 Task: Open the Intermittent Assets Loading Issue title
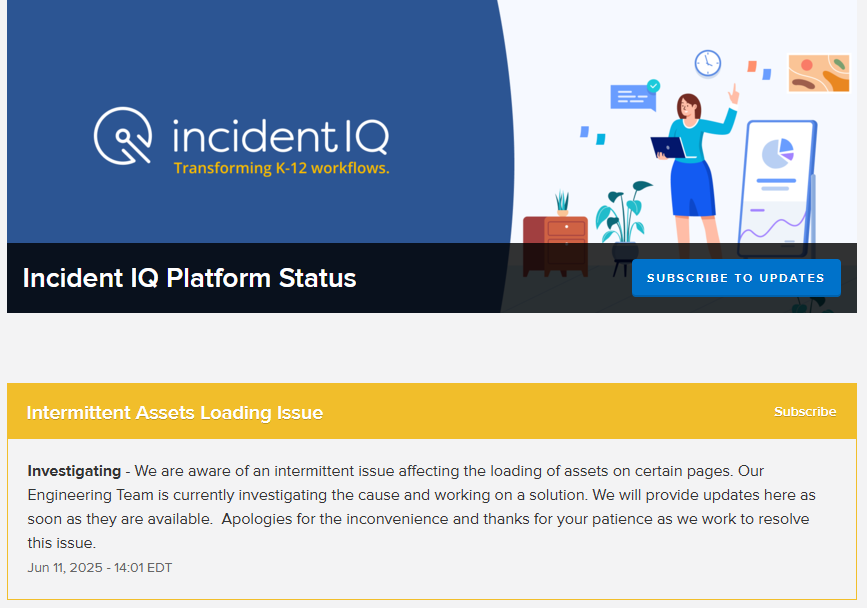(175, 413)
